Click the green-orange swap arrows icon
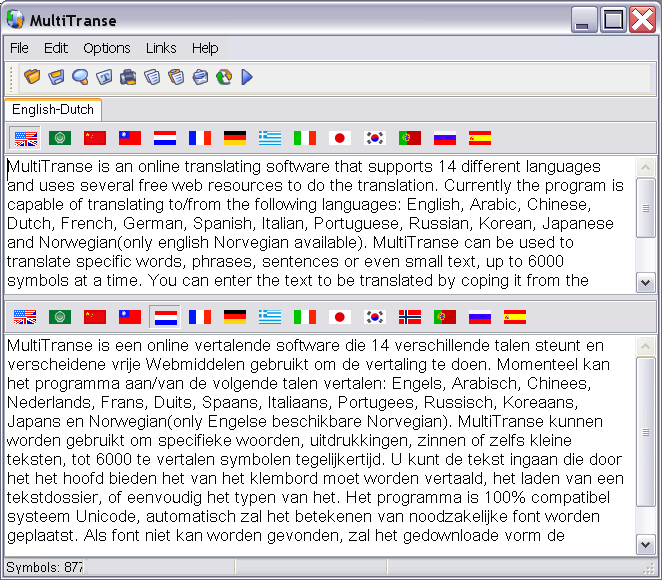The height and width of the screenshot is (580, 662). pos(224,77)
